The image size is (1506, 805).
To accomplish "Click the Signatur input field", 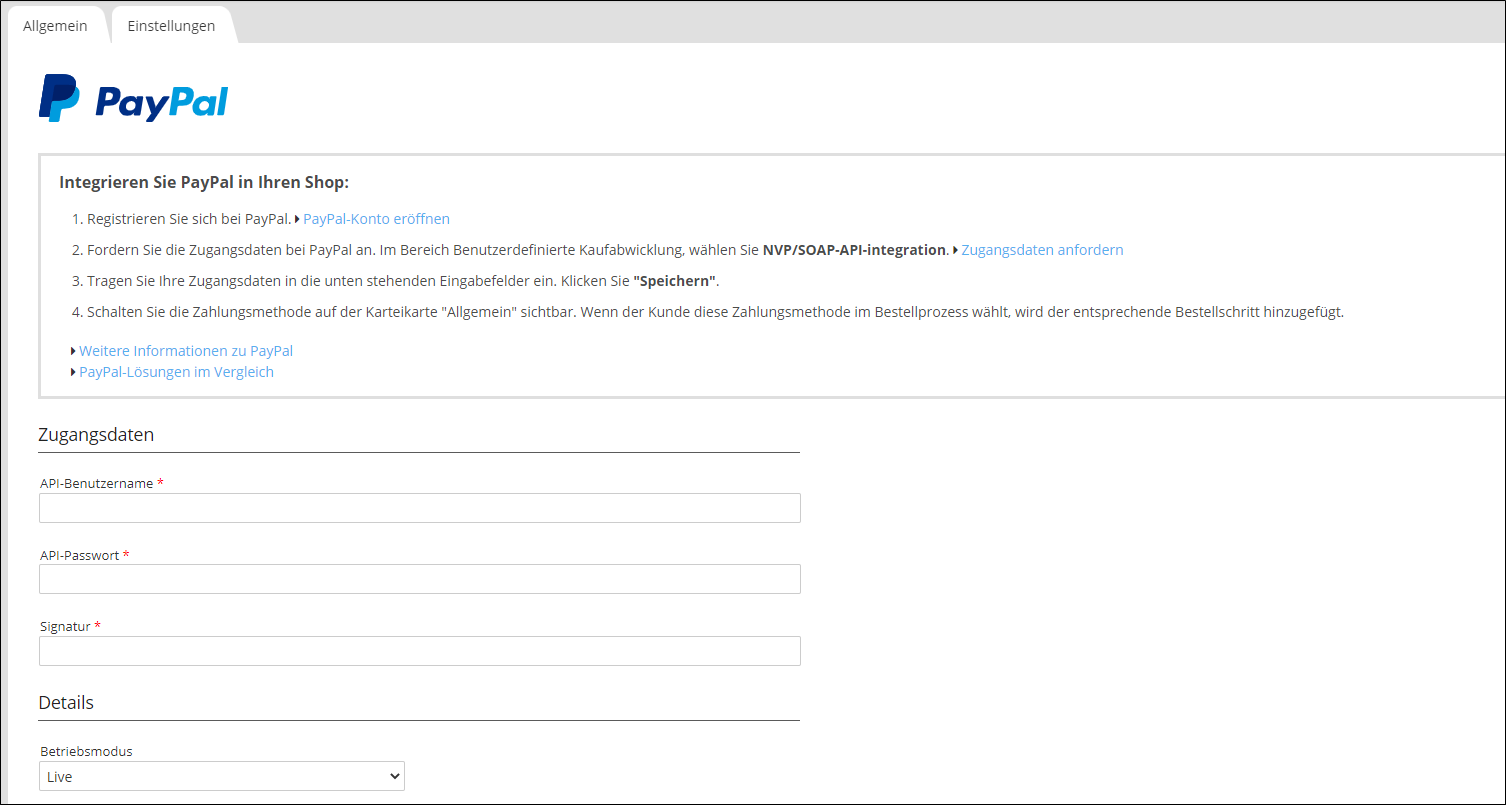I will (419, 650).
